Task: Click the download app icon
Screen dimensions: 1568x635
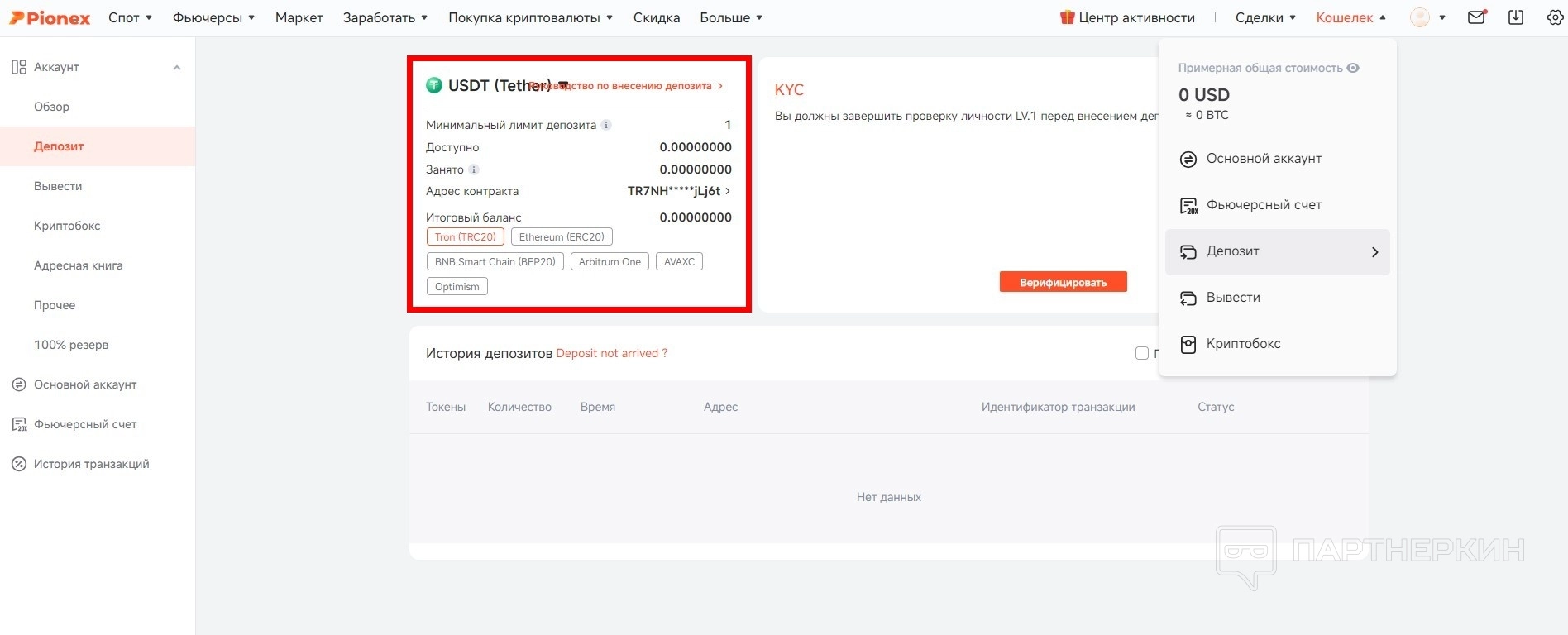Action: pos(1516,17)
